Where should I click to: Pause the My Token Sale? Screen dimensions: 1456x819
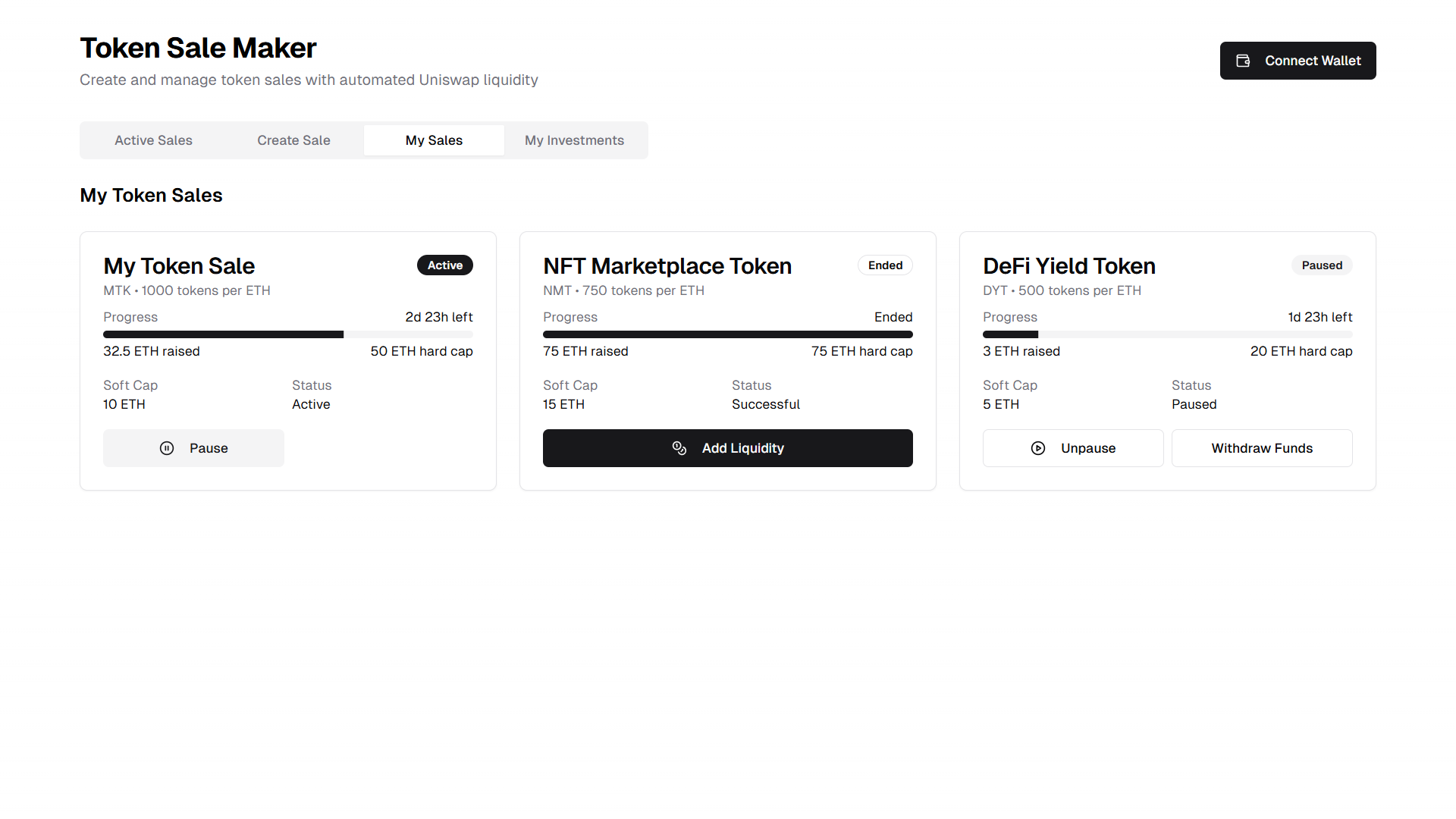click(193, 448)
